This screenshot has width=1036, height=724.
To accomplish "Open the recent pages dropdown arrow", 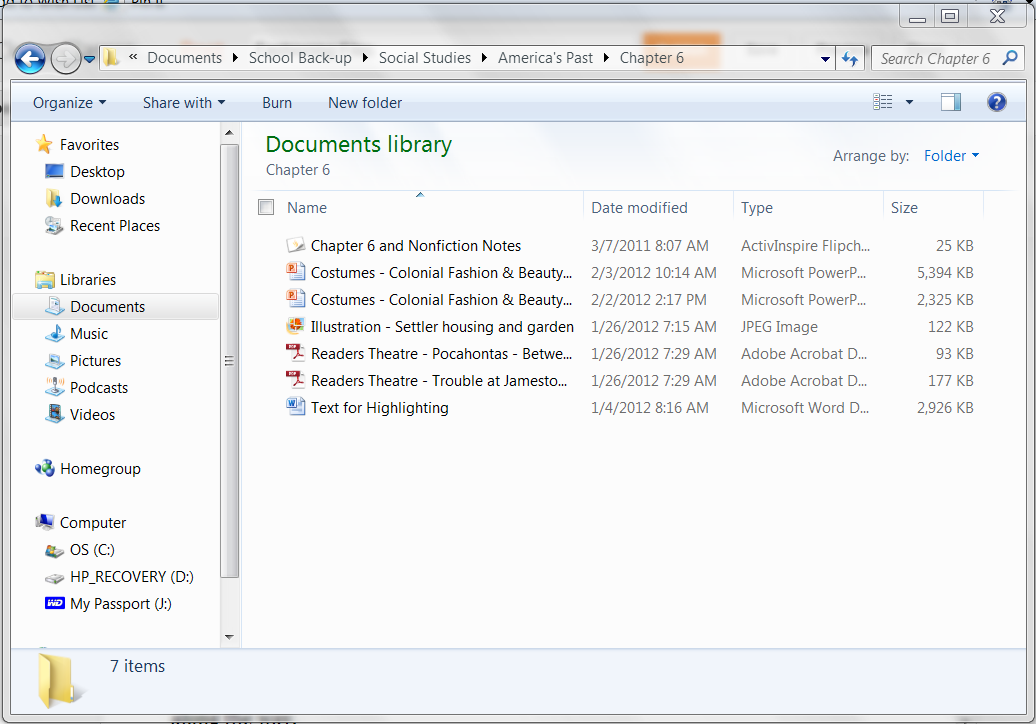I will [90, 59].
